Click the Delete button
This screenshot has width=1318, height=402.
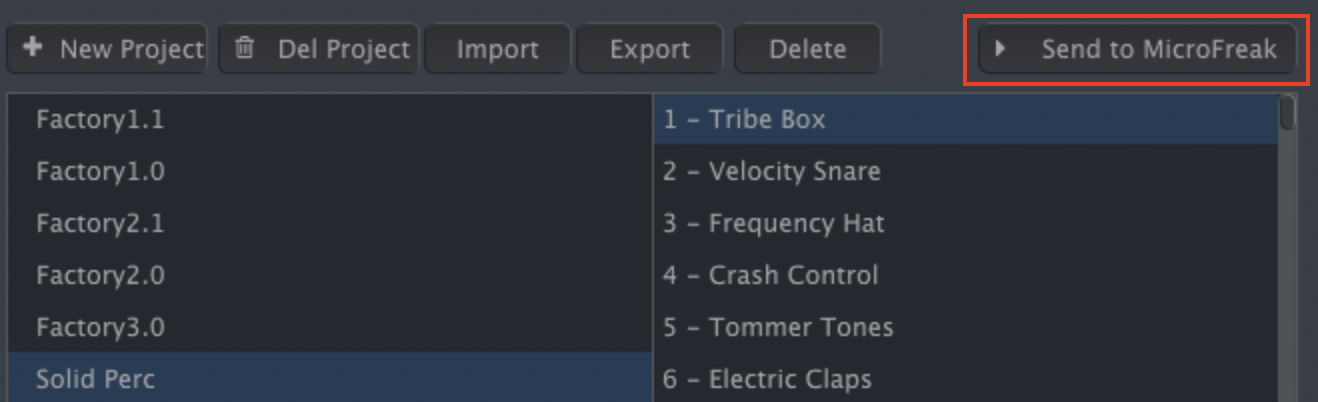point(807,49)
